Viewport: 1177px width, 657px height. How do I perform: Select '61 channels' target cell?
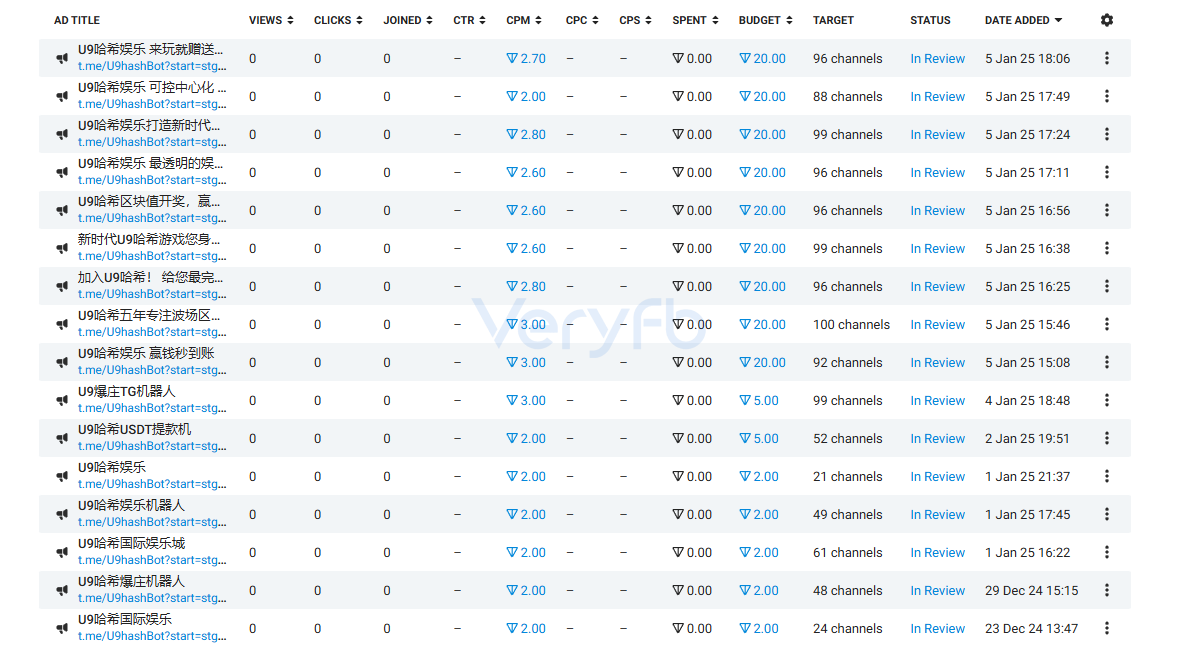(847, 553)
